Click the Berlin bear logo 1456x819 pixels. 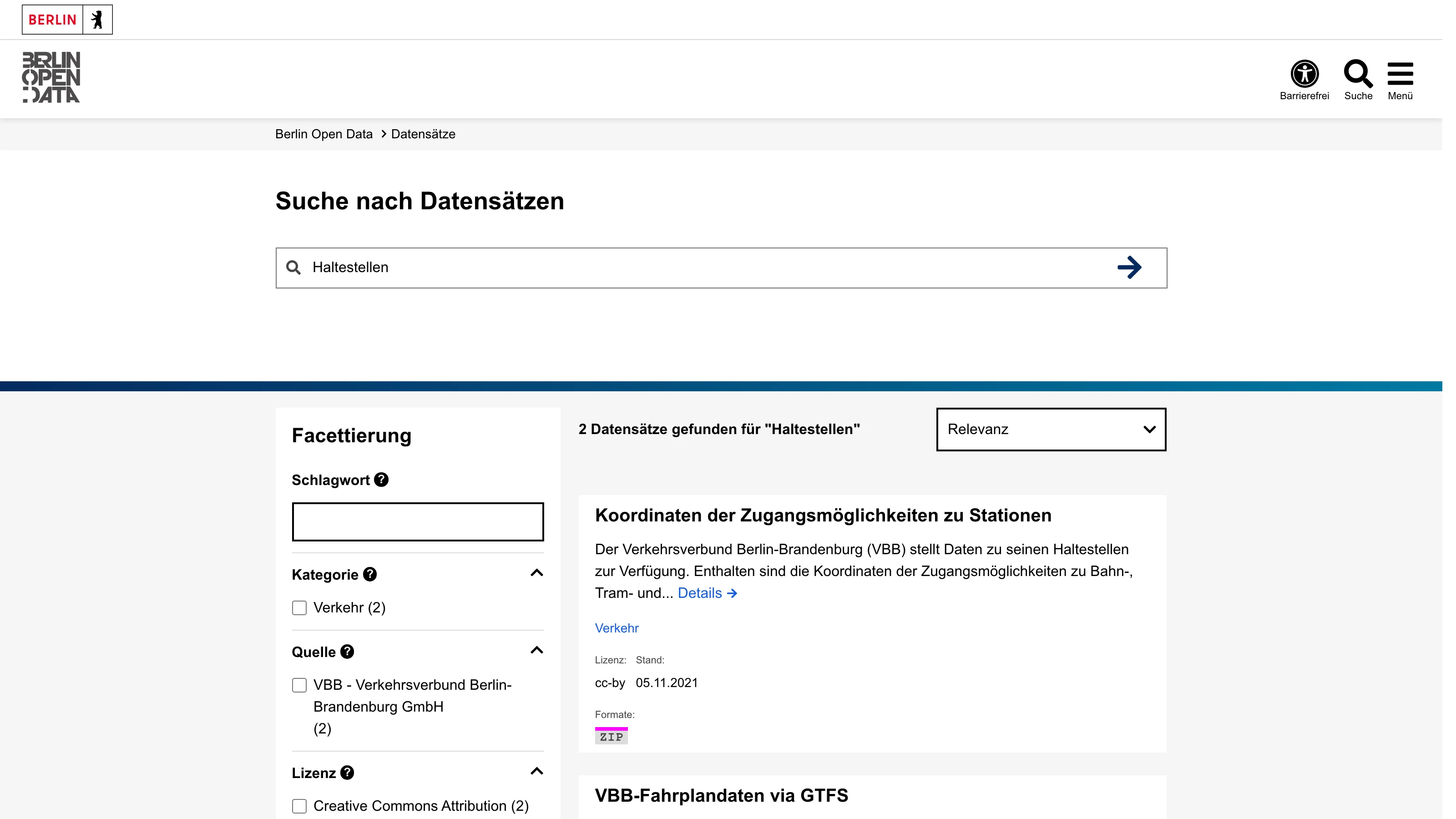click(x=98, y=20)
